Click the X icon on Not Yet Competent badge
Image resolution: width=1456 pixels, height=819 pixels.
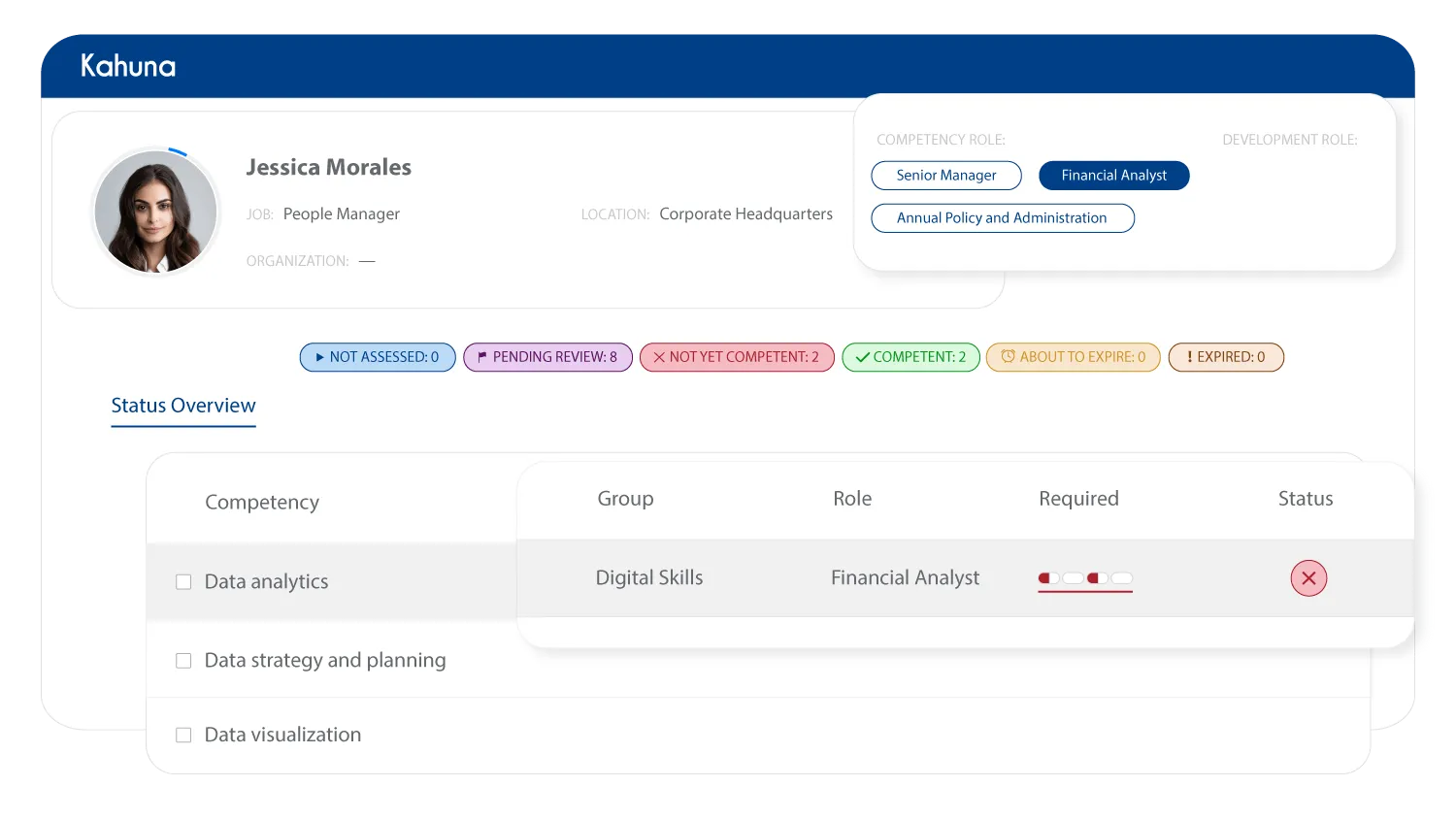(x=659, y=357)
